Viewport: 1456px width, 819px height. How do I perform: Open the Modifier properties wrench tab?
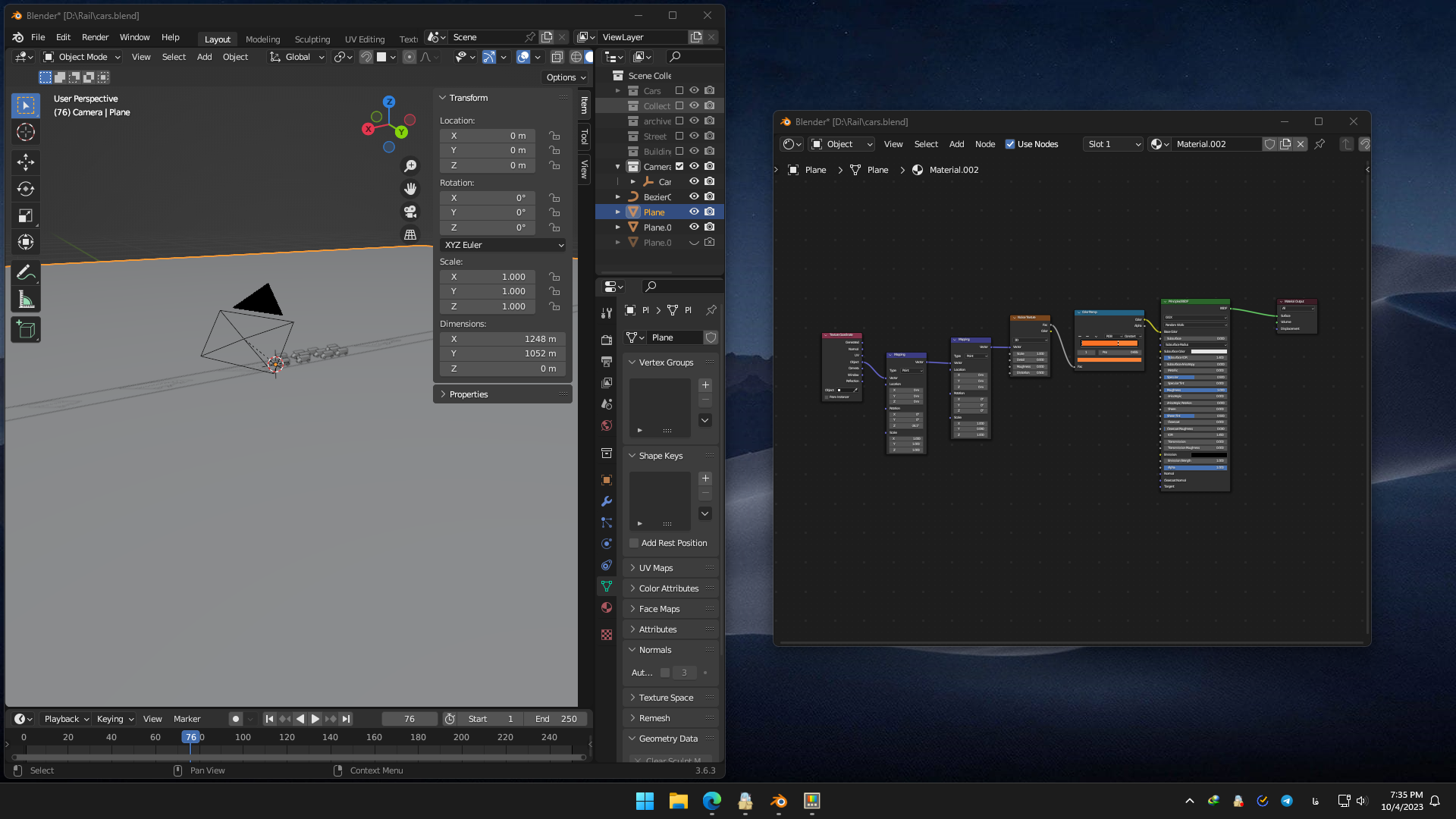606,501
